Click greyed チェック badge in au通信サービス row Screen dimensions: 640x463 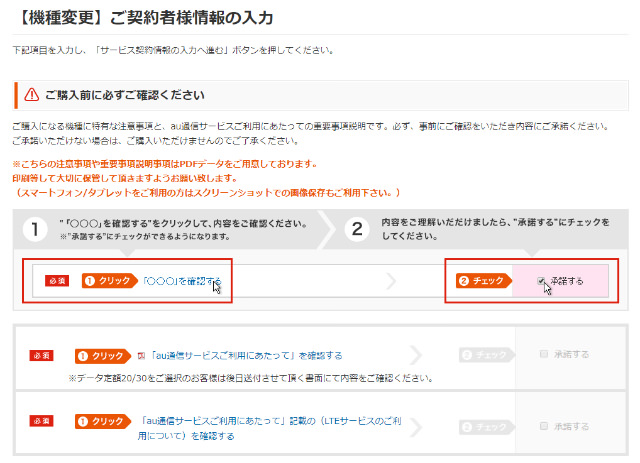tap(487, 355)
